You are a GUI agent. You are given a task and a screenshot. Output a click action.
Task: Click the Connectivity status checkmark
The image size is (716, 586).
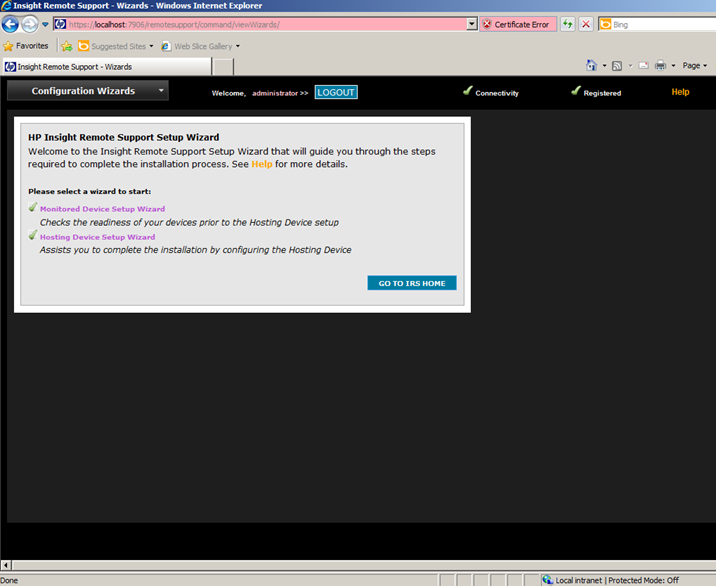tap(467, 90)
